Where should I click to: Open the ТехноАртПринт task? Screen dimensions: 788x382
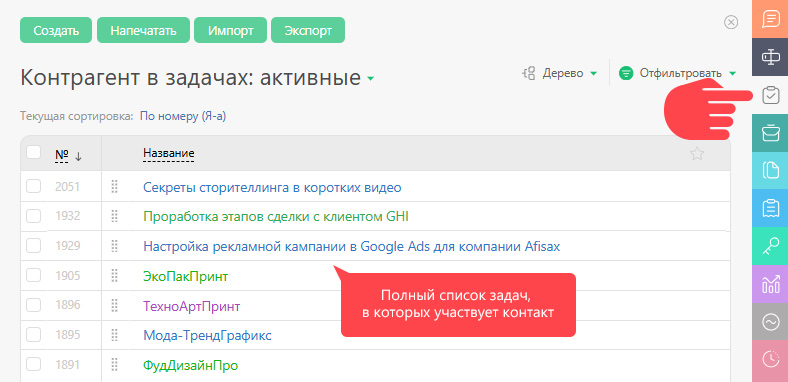[191, 306]
